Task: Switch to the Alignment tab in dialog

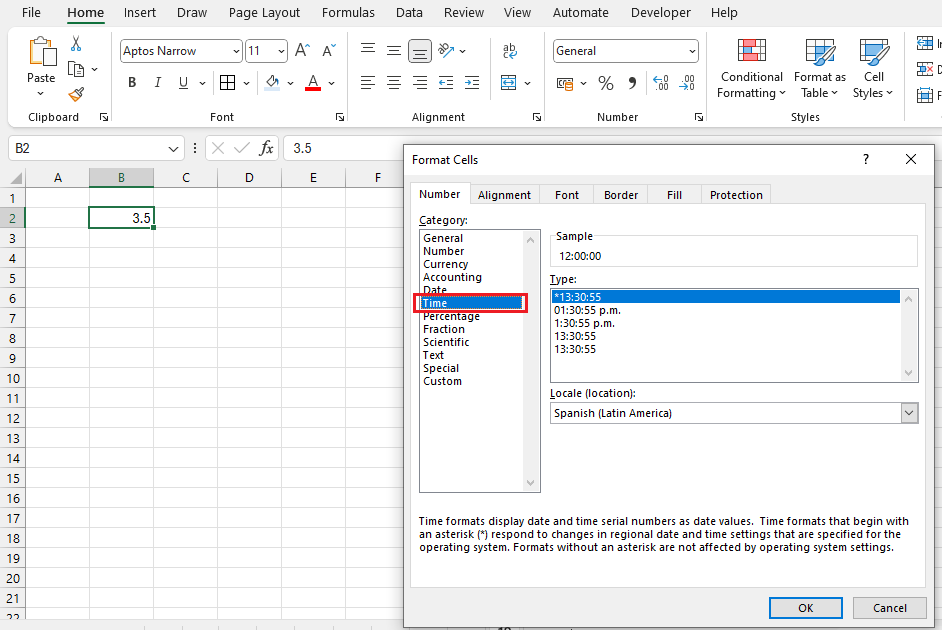Action: pyautogui.click(x=504, y=195)
